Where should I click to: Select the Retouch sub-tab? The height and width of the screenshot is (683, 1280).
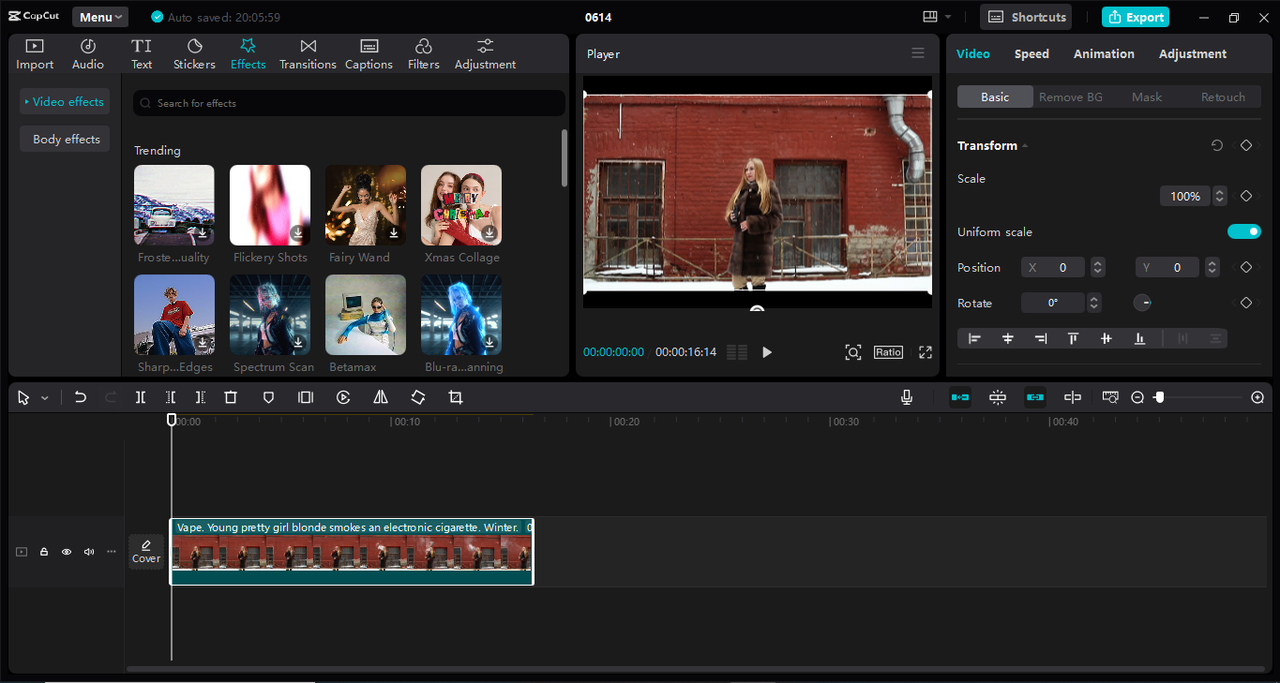coord(1223,97)
